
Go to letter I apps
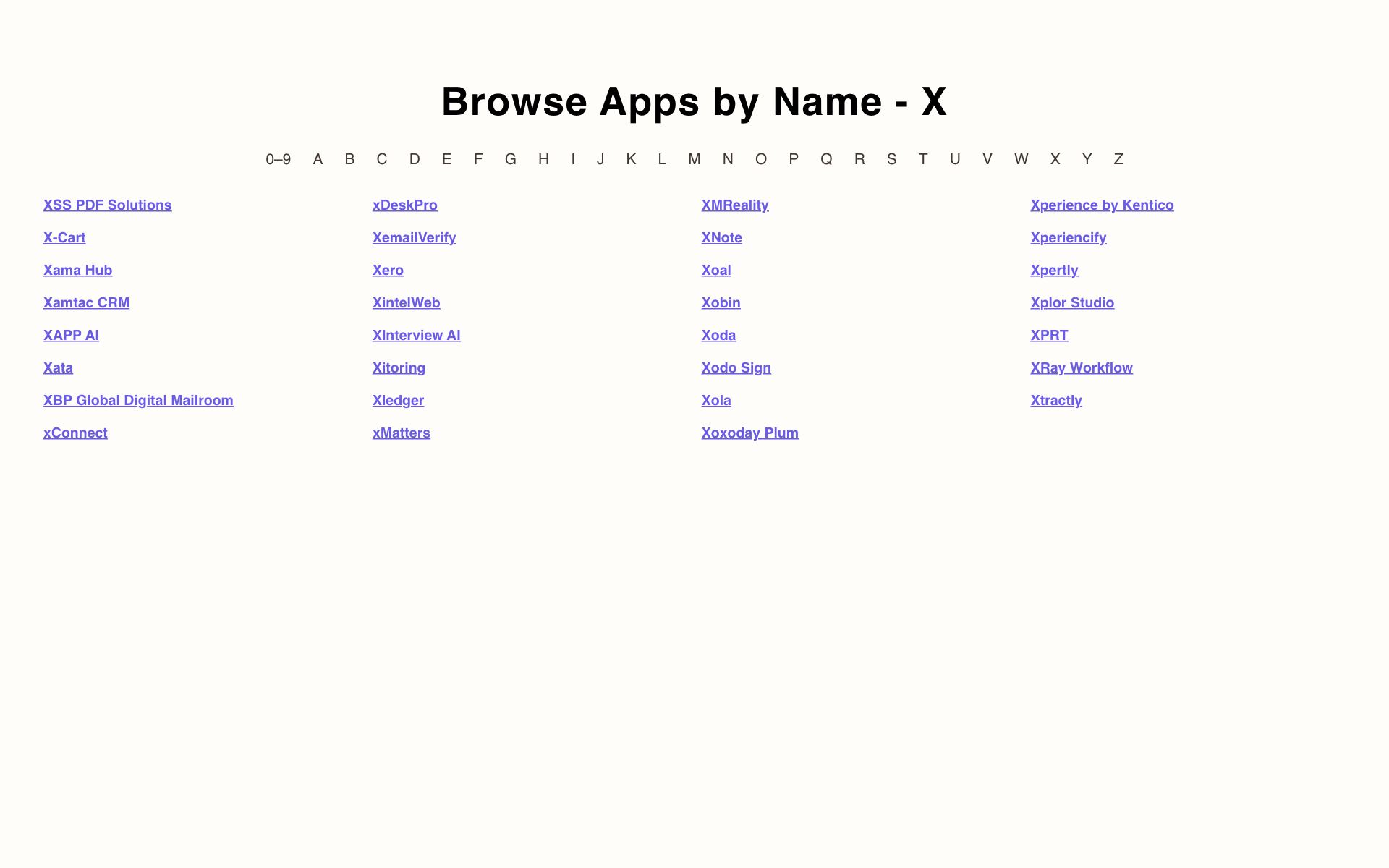coord(573,159)
